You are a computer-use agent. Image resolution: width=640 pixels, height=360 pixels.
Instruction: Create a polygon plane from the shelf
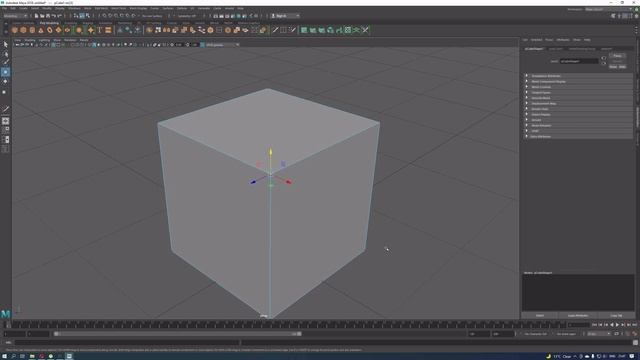(58, 30)
